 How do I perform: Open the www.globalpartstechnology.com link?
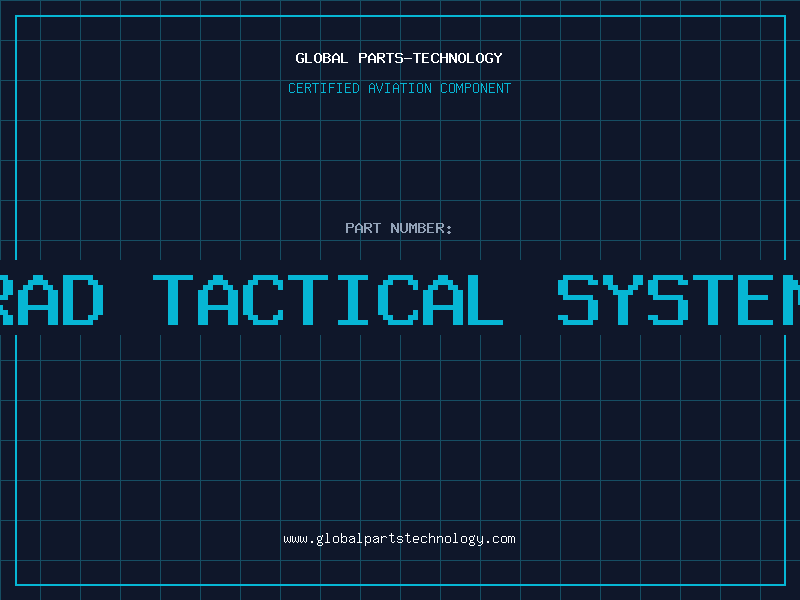point(399,539)
